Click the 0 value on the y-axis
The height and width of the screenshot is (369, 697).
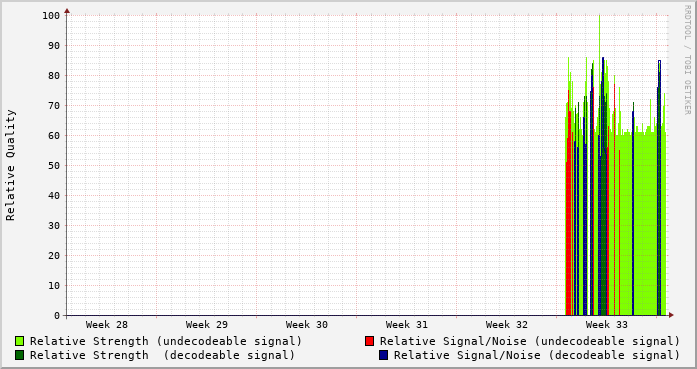tap(57, 316)
